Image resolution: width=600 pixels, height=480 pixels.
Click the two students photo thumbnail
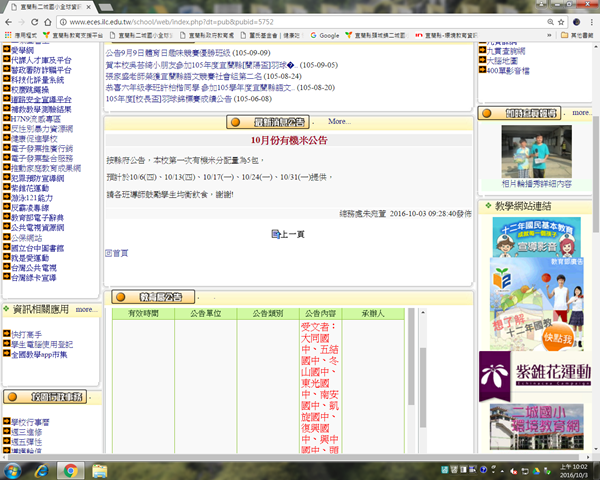(536, 151)
